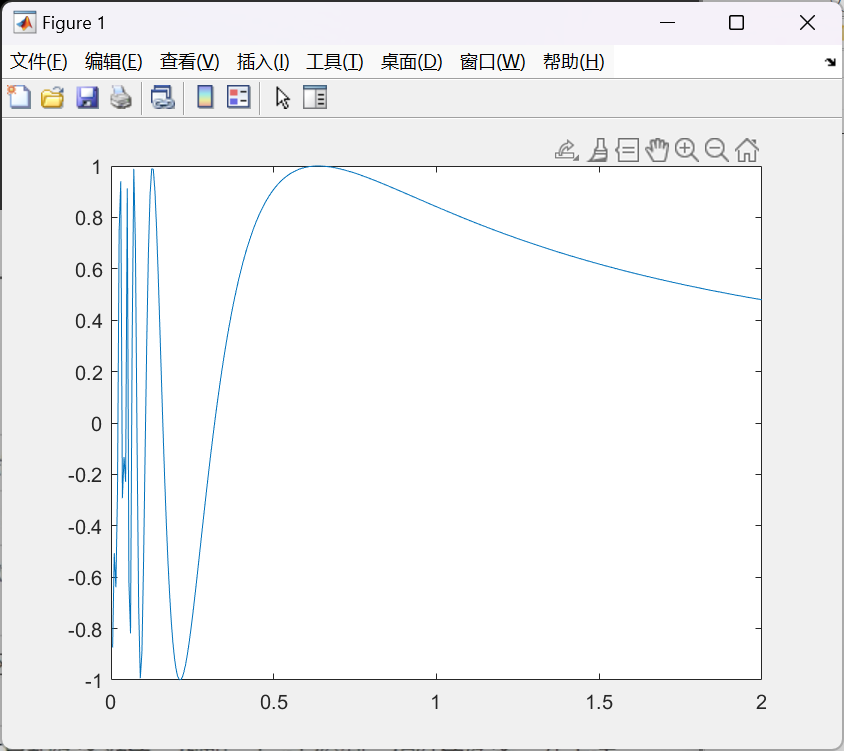
Task: Select the Zoom In magnifier
Action: click(686, 150)
